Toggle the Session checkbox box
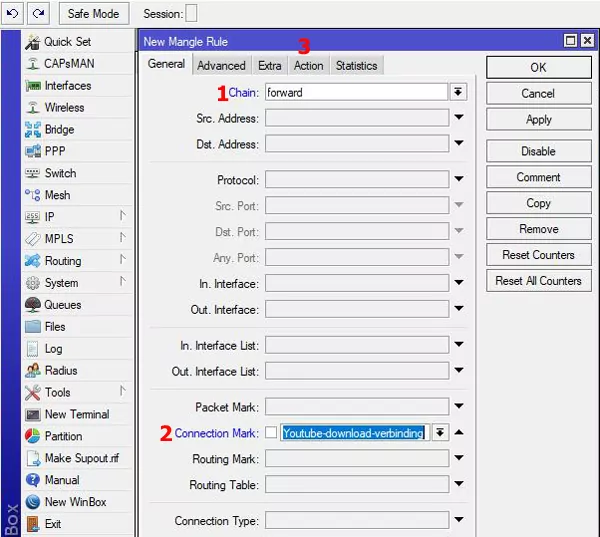Viewport: 600px width, 537px height. click(191, 14)
